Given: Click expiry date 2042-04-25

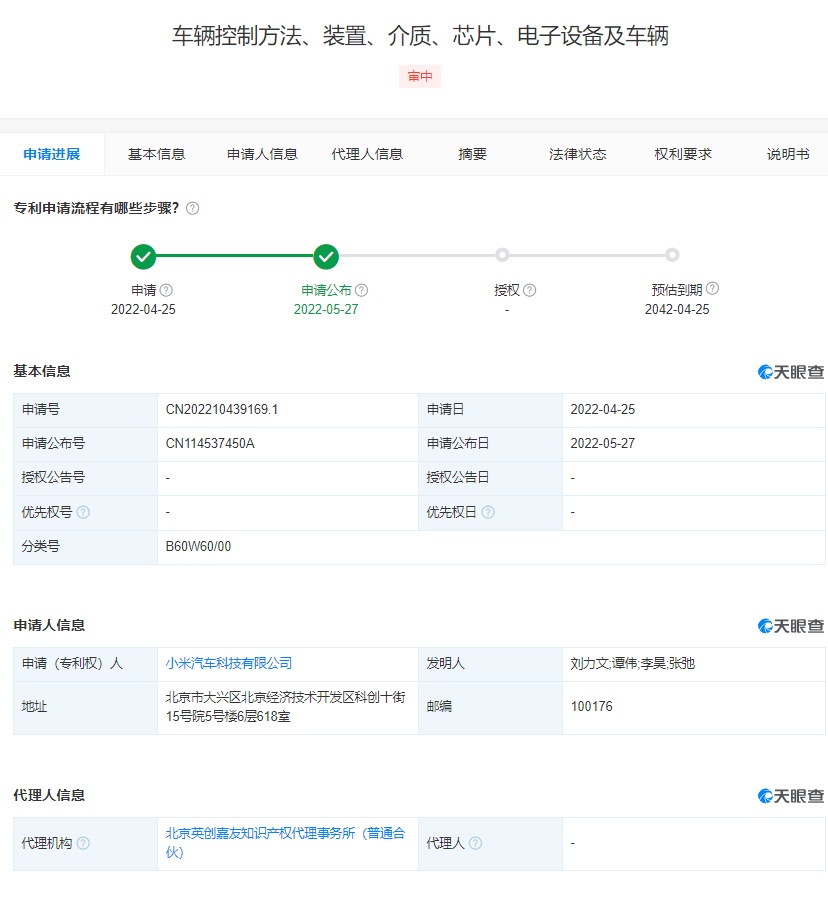Looking at the screenshot, I should point(677,309).
